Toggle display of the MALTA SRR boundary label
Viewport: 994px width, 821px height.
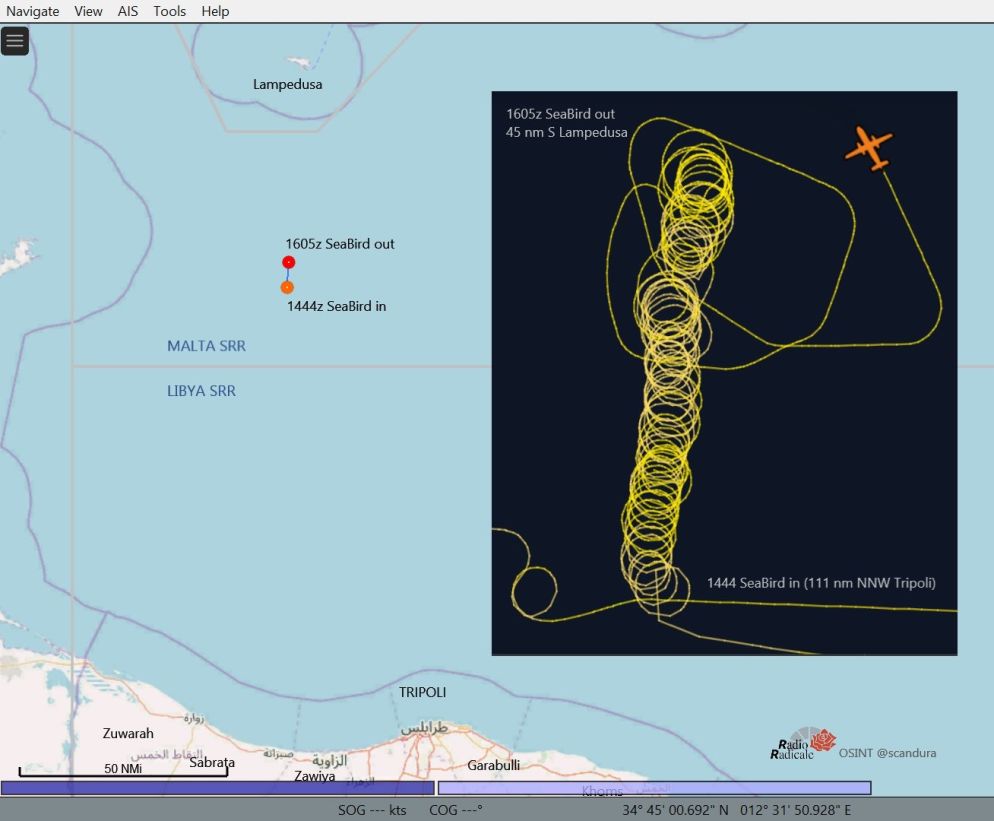click(x=206, y=345)
